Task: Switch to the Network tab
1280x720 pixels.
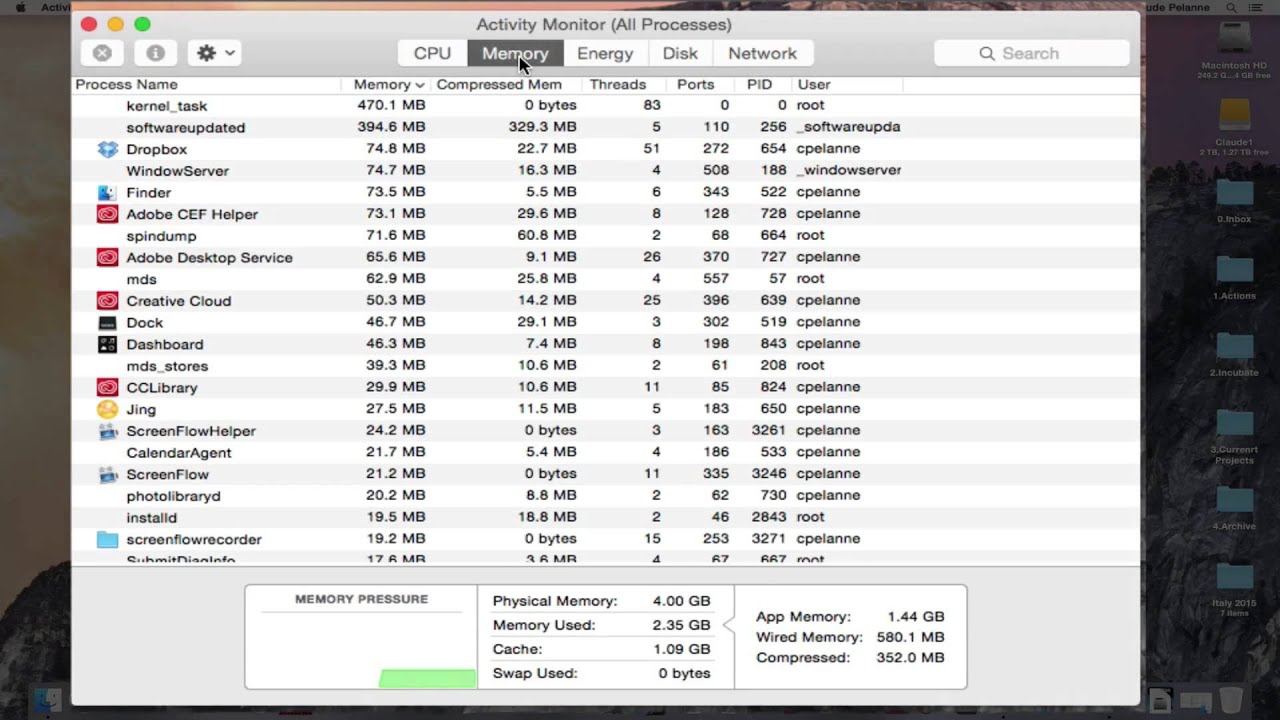Action: click(762, 53)
